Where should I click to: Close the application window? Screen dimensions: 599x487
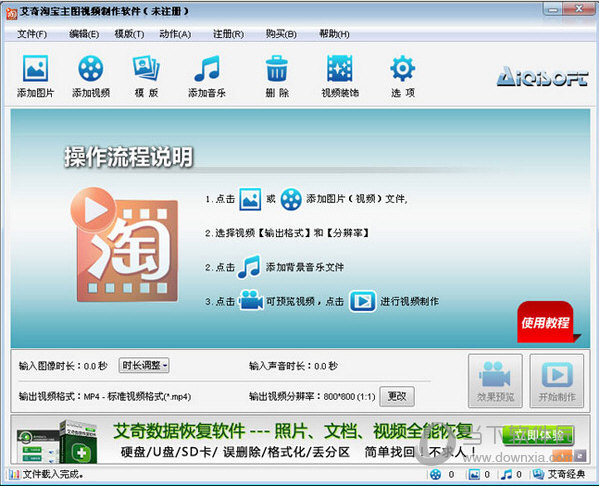tap(579, 9)
